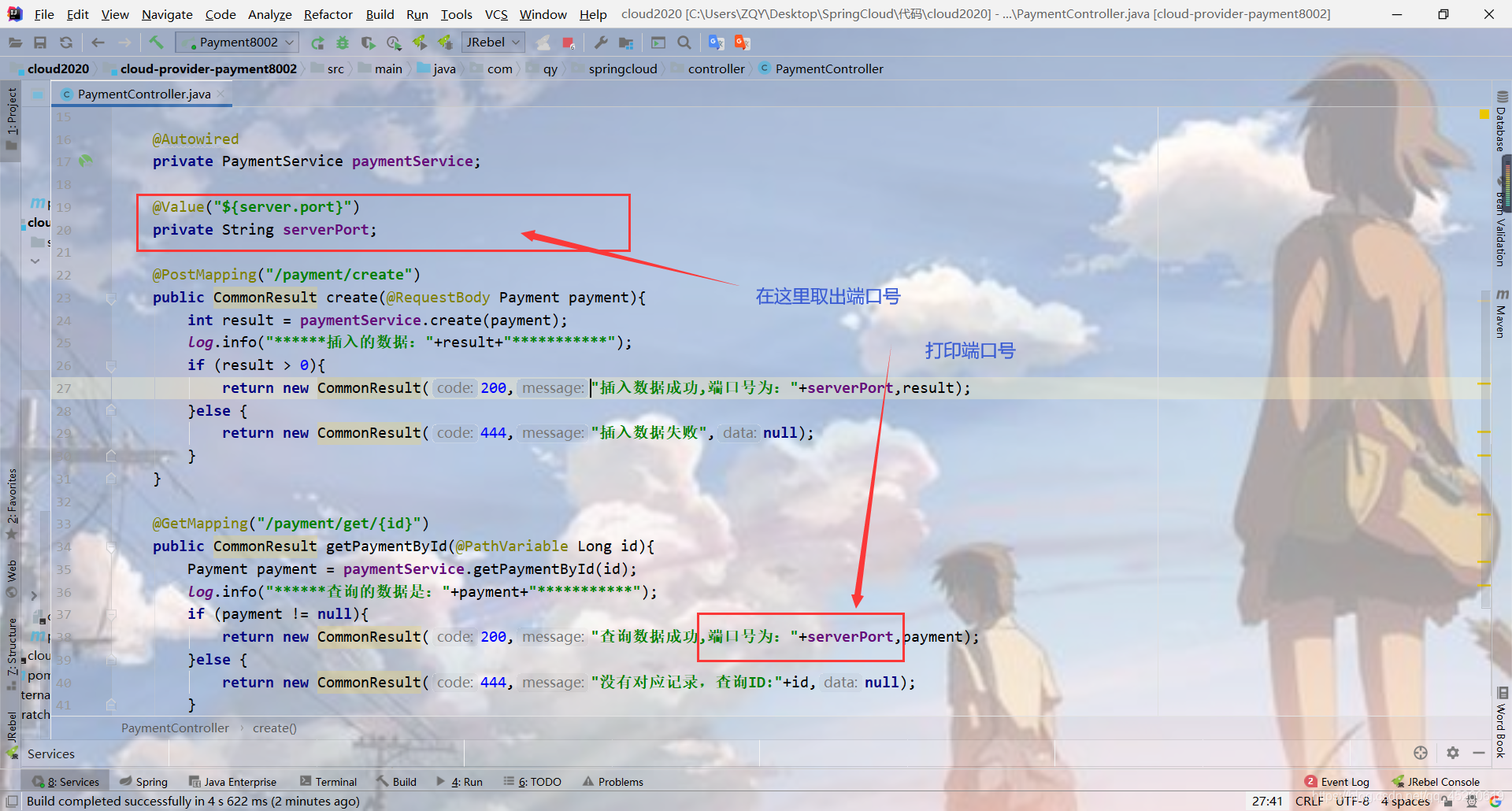Open settings via the wrench icon
Viewport: 1512px width, 811px height.
(x=601, y=43)
